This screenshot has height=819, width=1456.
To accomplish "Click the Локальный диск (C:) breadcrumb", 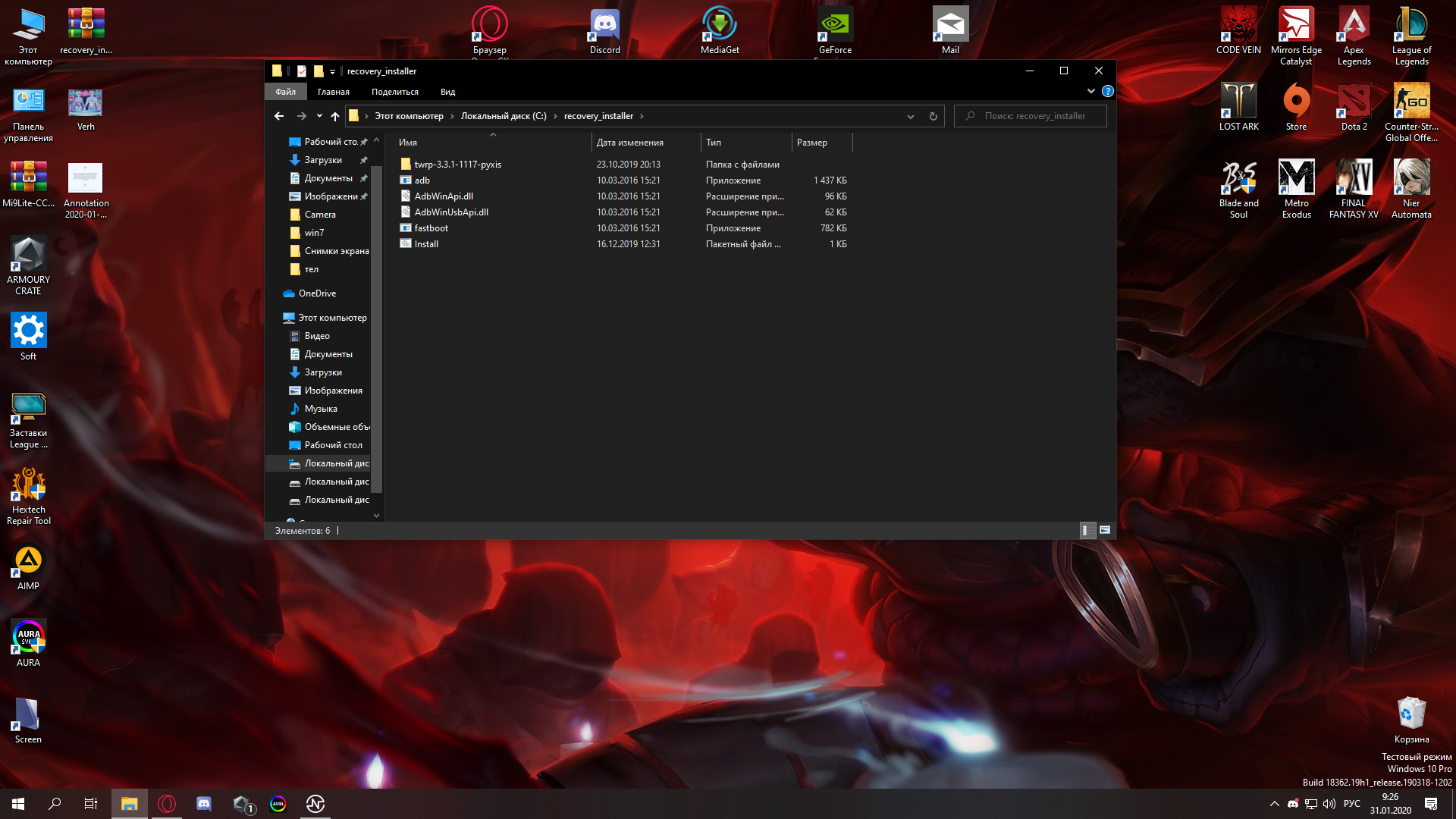I will (504, 116).
